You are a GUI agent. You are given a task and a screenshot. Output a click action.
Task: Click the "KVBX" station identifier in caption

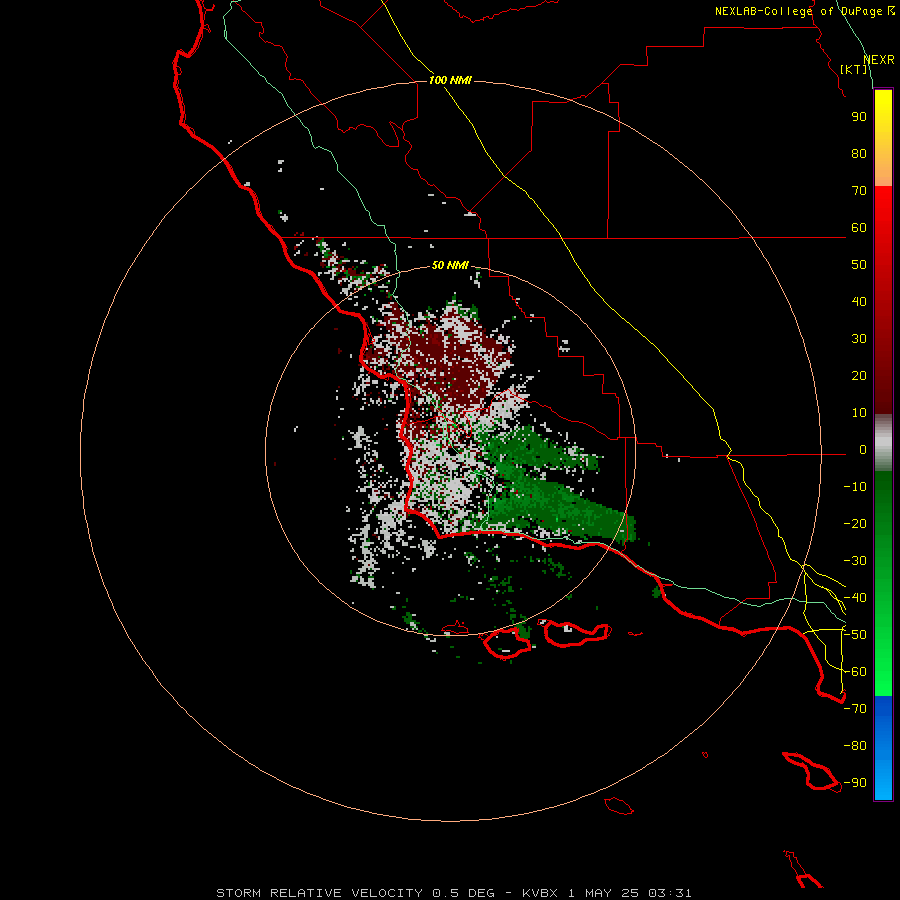click(x=540, y=893)
